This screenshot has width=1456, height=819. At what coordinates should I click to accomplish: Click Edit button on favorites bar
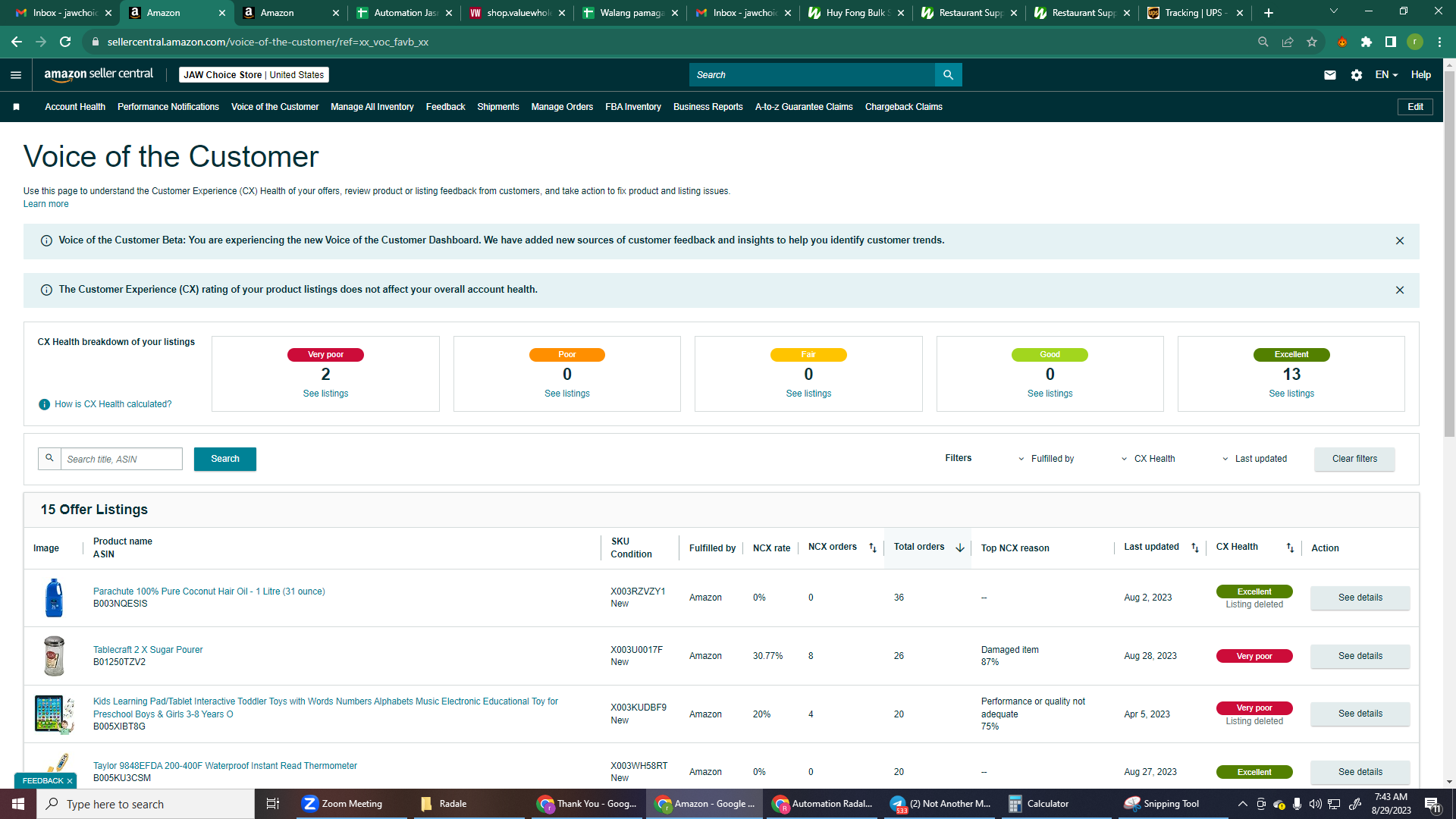(1415, 107)
